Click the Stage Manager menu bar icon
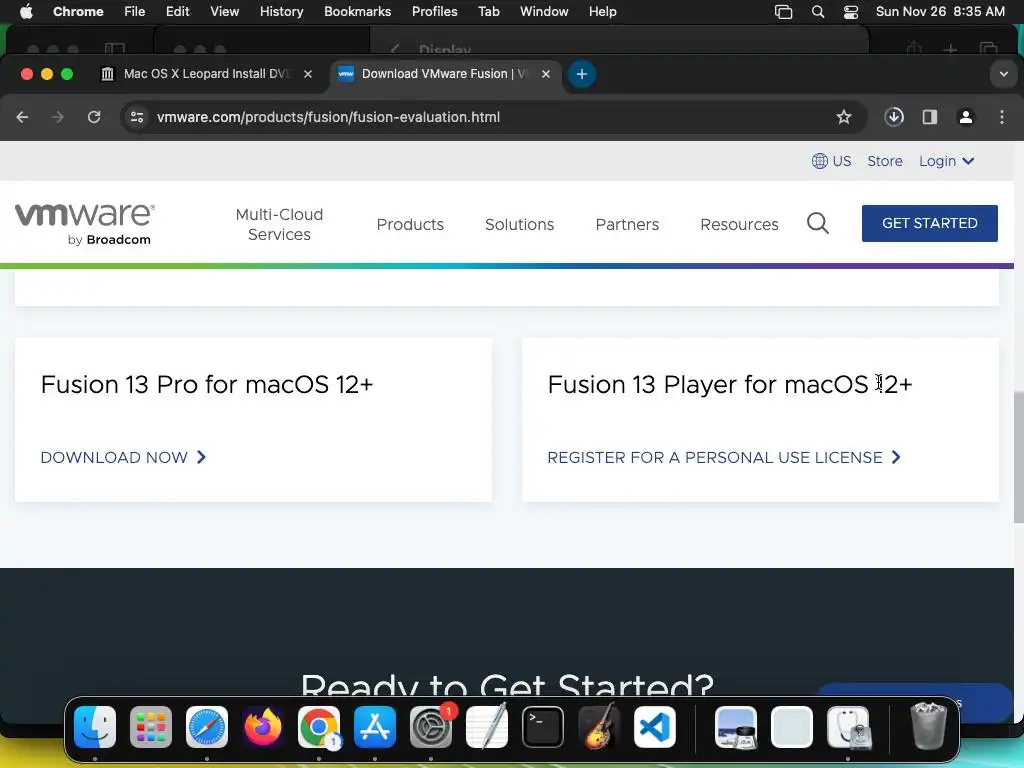 click(783, 11)
